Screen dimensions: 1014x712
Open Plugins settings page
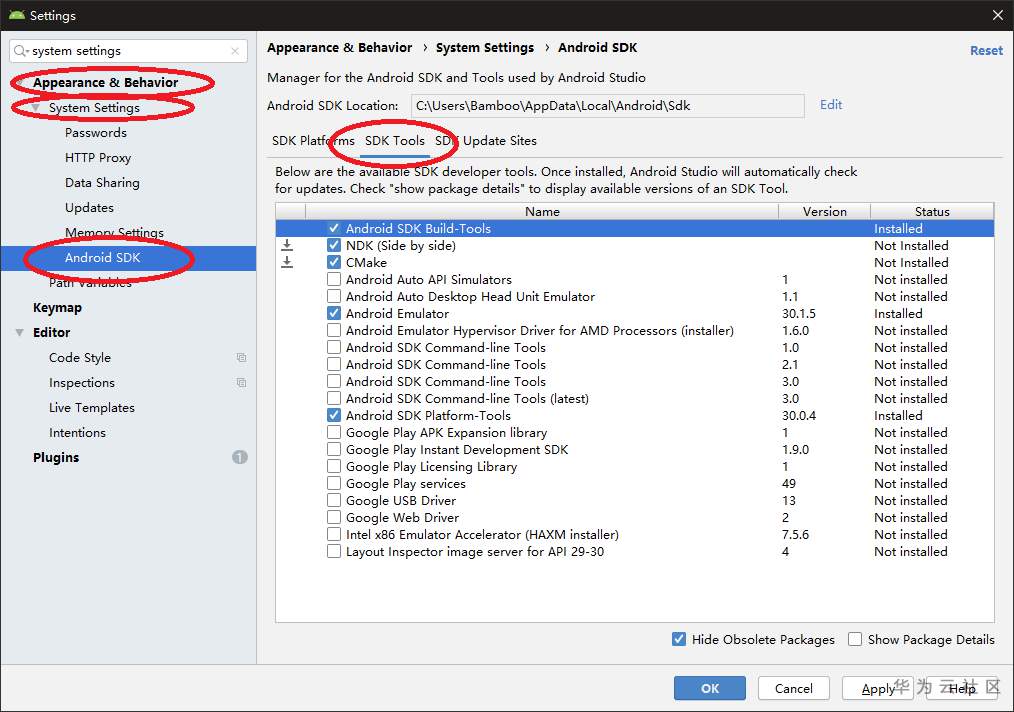56,458
